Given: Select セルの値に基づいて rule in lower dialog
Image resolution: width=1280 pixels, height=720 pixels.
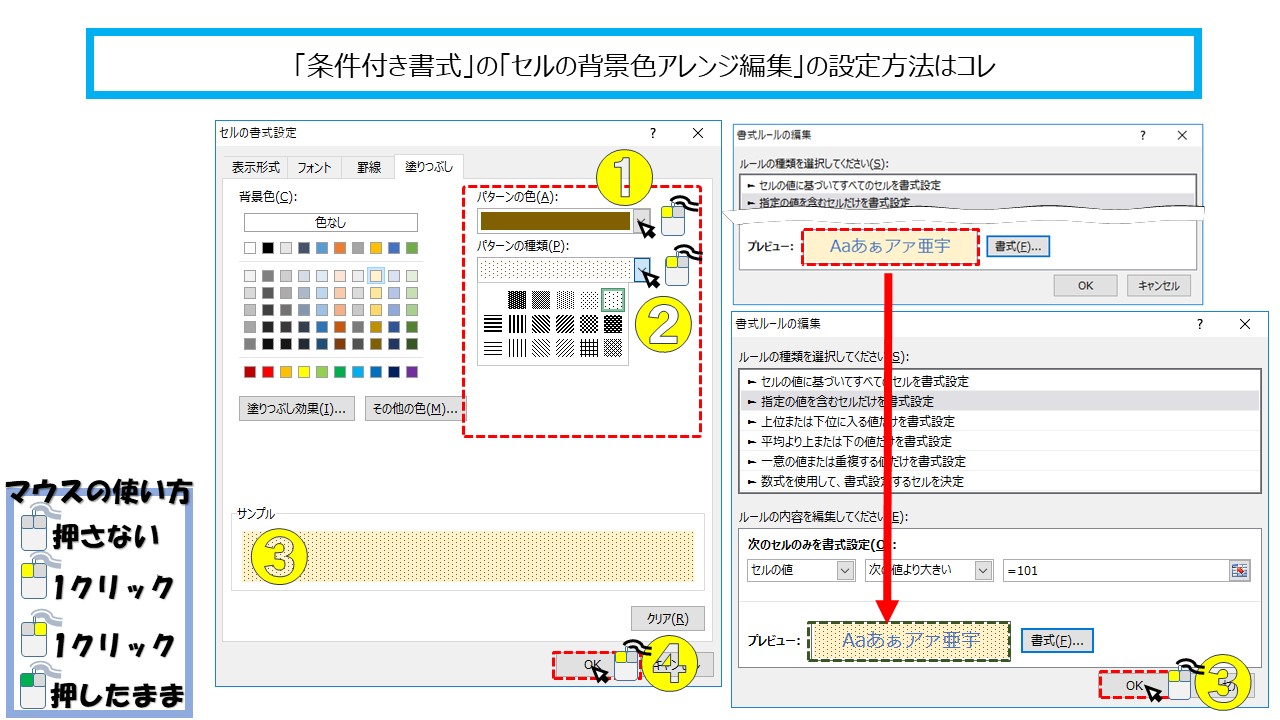Looking at the screenshot, I should click(1000, 381).
